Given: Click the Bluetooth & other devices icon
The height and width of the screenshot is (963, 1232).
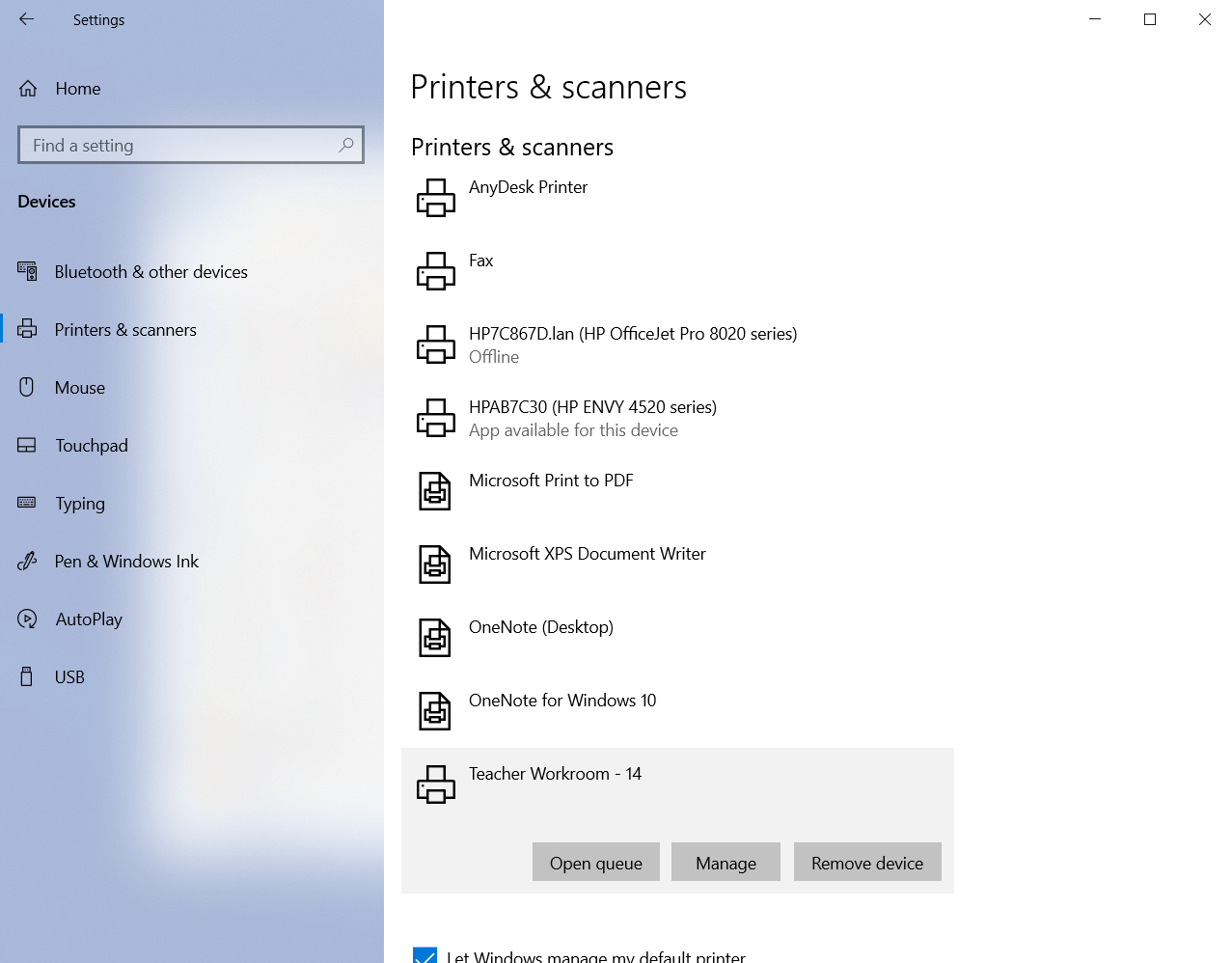Looking at the screenshot, I should 27,271.
